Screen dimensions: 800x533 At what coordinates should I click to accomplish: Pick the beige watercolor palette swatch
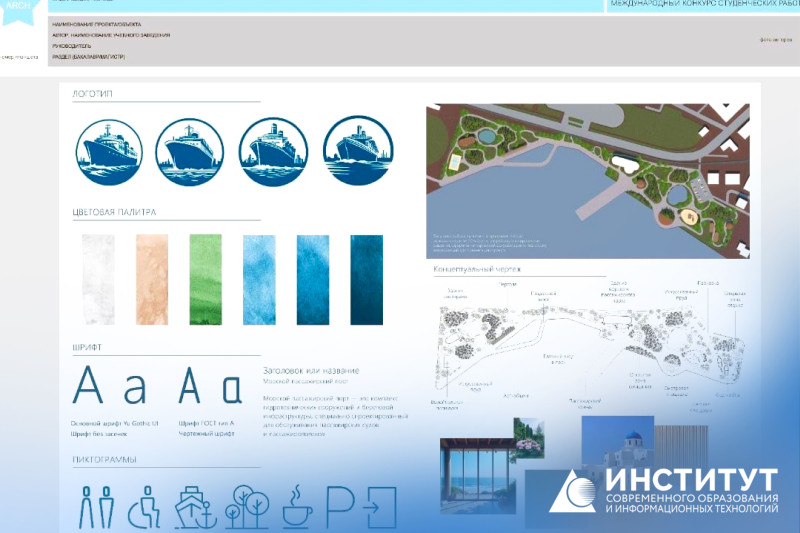[x=152, y=280]
